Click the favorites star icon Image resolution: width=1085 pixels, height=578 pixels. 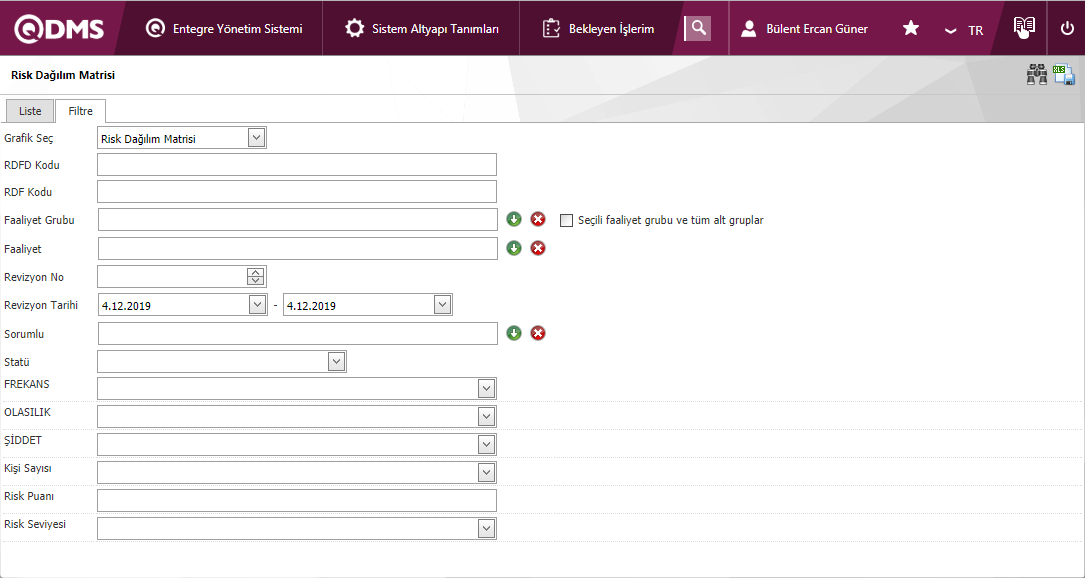click(911, 28)
